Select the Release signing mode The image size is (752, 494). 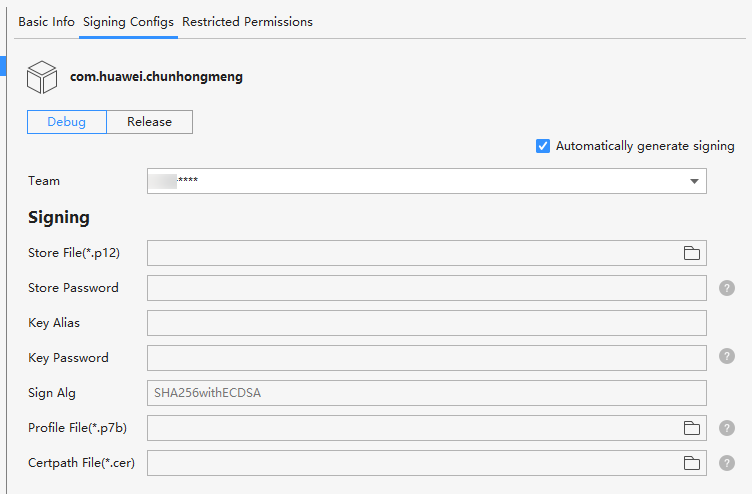pos(150,122)
